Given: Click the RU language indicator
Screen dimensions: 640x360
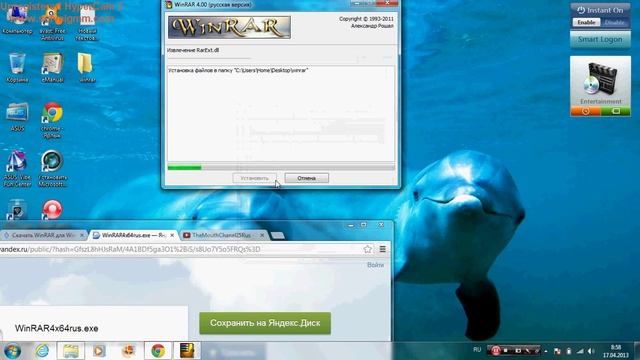Looking at the screenshot, I should click(x=477, y=350).
